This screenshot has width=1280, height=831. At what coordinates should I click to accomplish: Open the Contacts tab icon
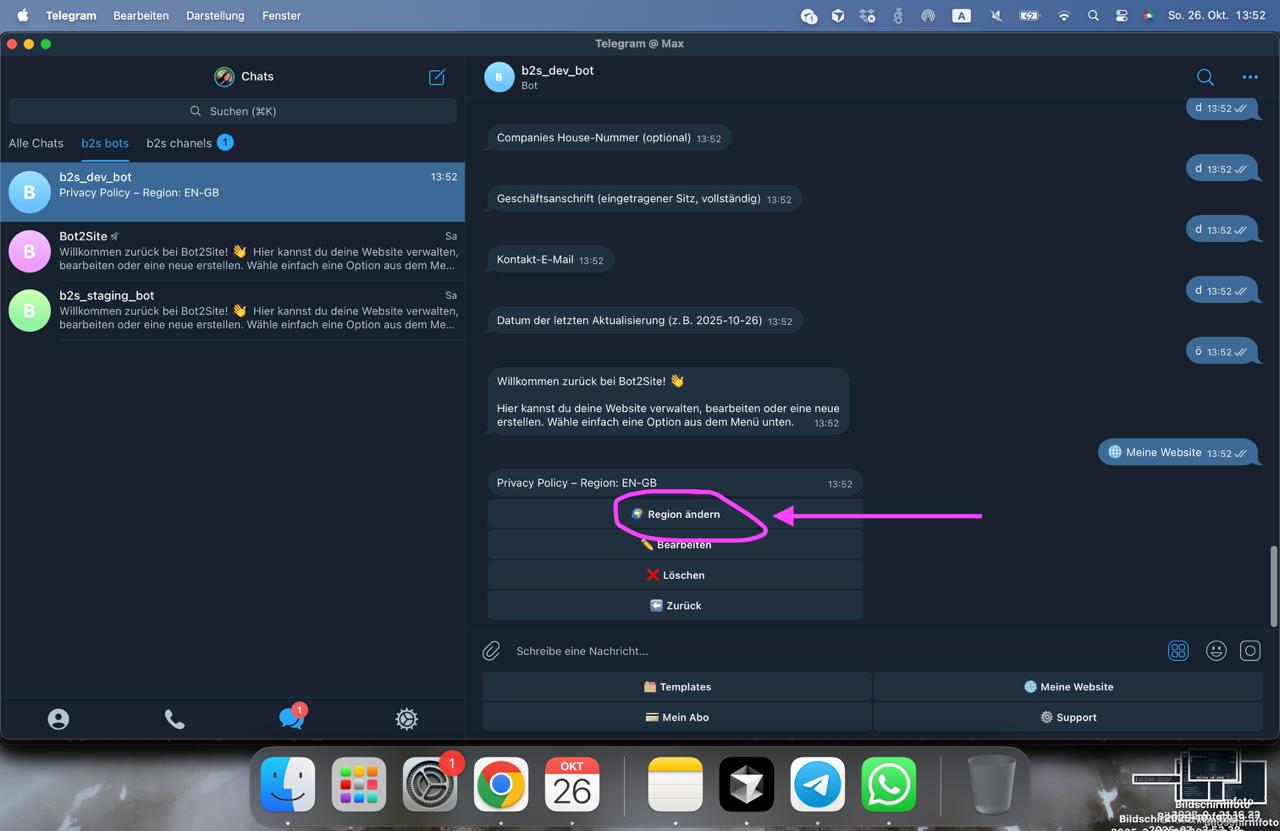(58, 719)
